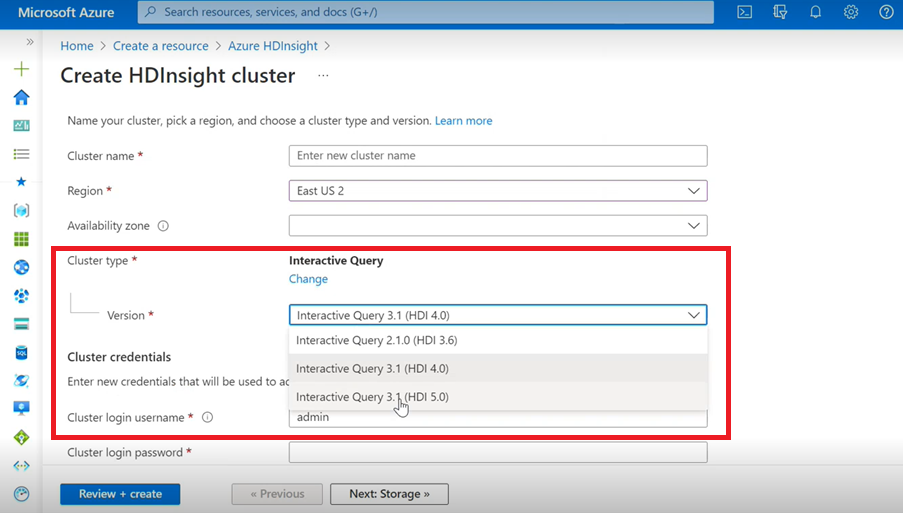Viewport: 903px width, 513px height.
Task: Open the Learn more link
Action: tap(464, 121)
